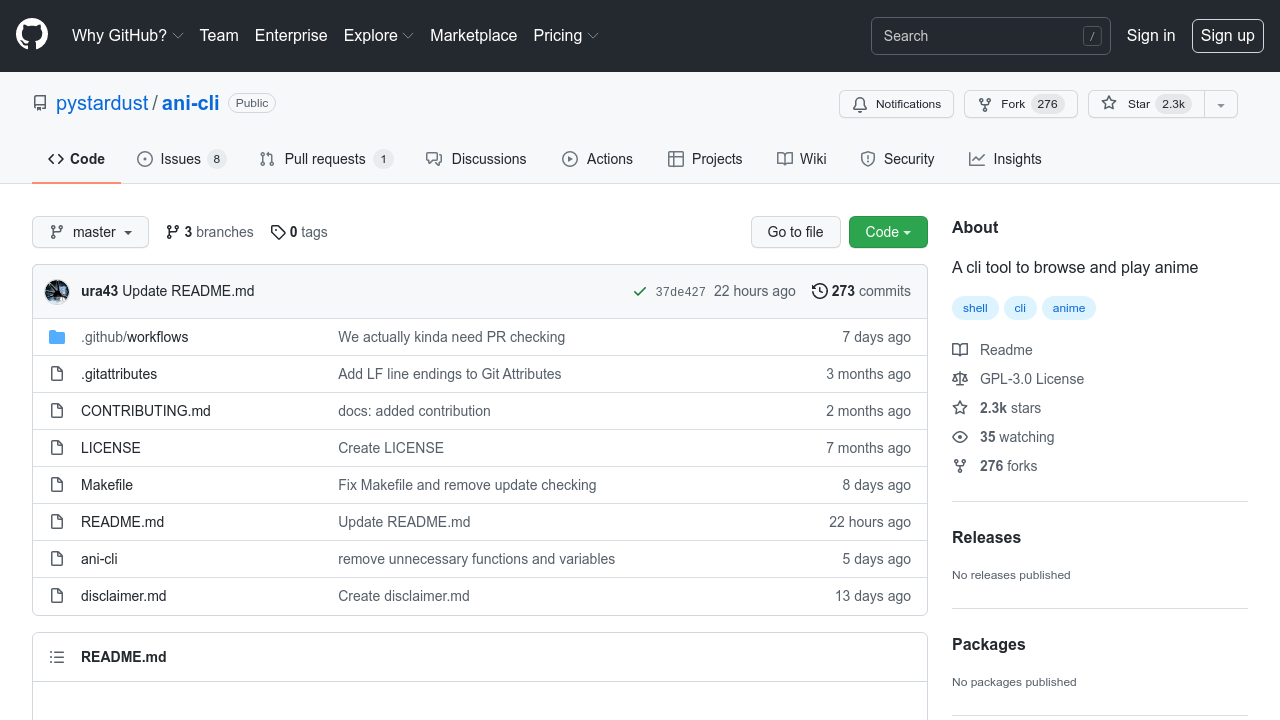Open commit 'Fix Makefile and remove update checking'
Screen dimensions: 1280x720
pos(467,485)
